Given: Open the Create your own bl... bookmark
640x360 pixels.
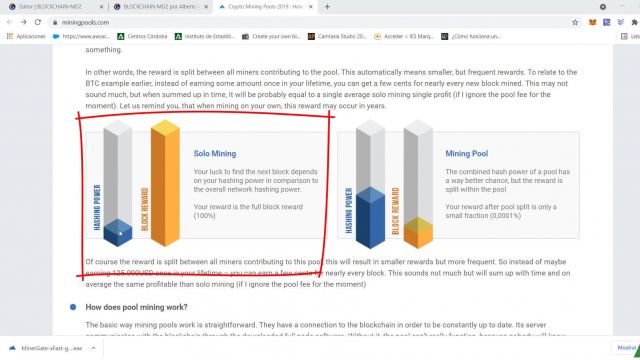Looking at the screenshot, I should pyautogui.click(x=271, y=36).
